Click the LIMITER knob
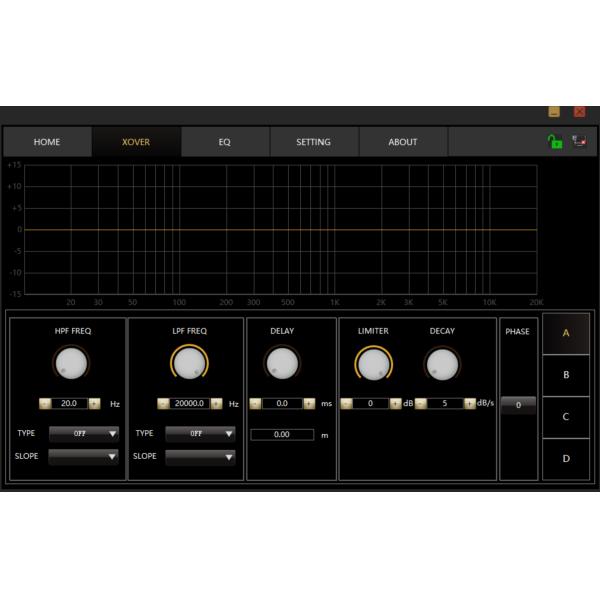Viewport: 600px width, 600px height. (374, 365)
